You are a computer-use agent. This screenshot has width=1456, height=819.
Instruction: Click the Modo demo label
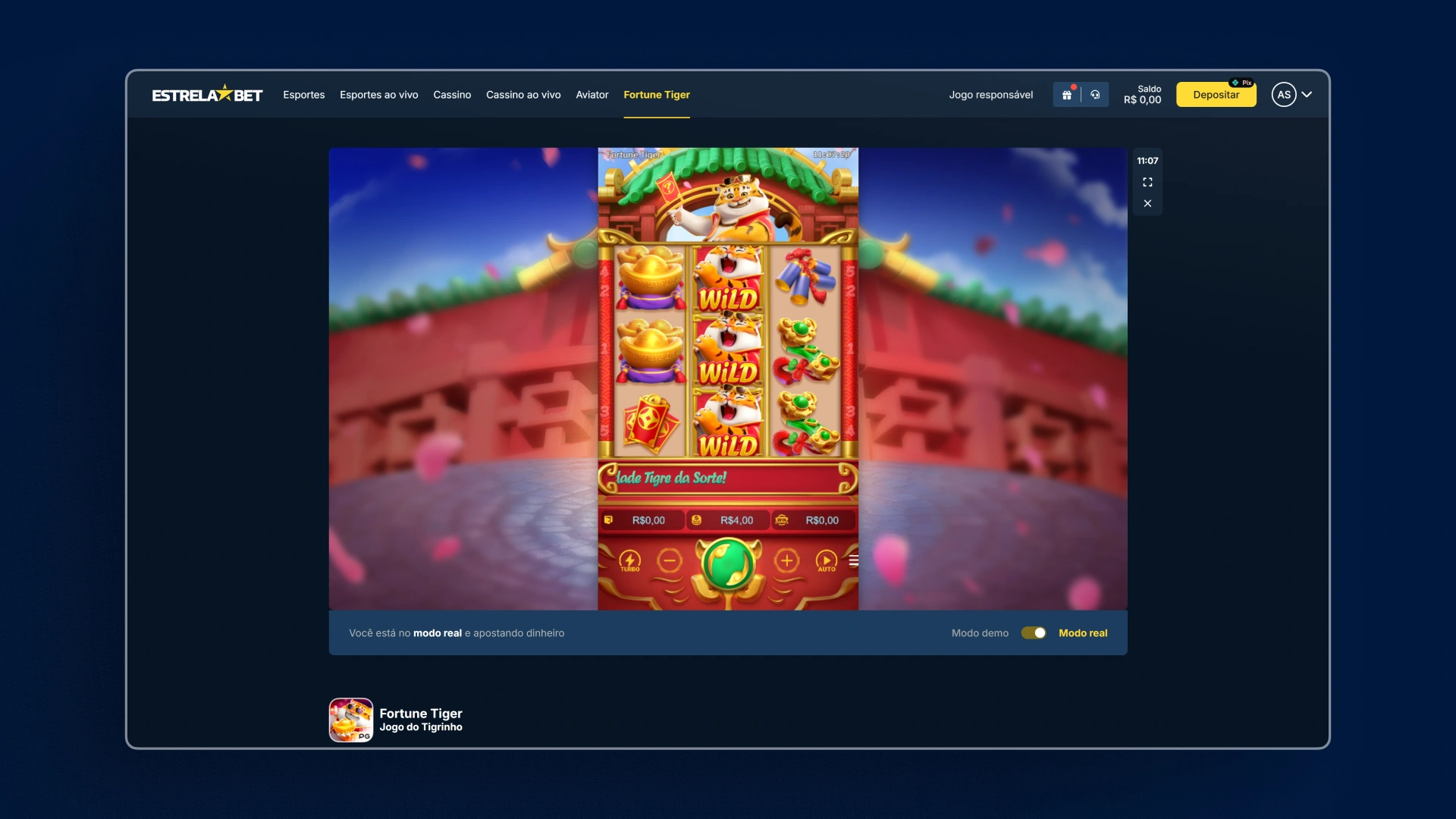click(980, 633)
